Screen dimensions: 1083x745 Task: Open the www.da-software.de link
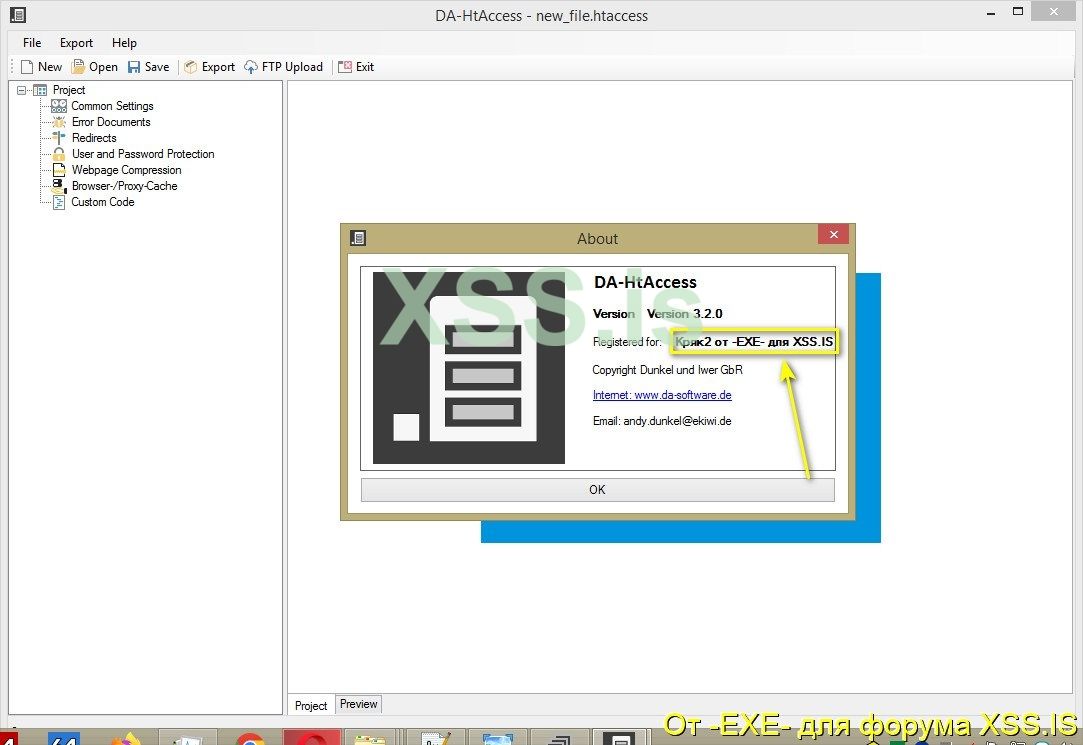pos(662,395)
